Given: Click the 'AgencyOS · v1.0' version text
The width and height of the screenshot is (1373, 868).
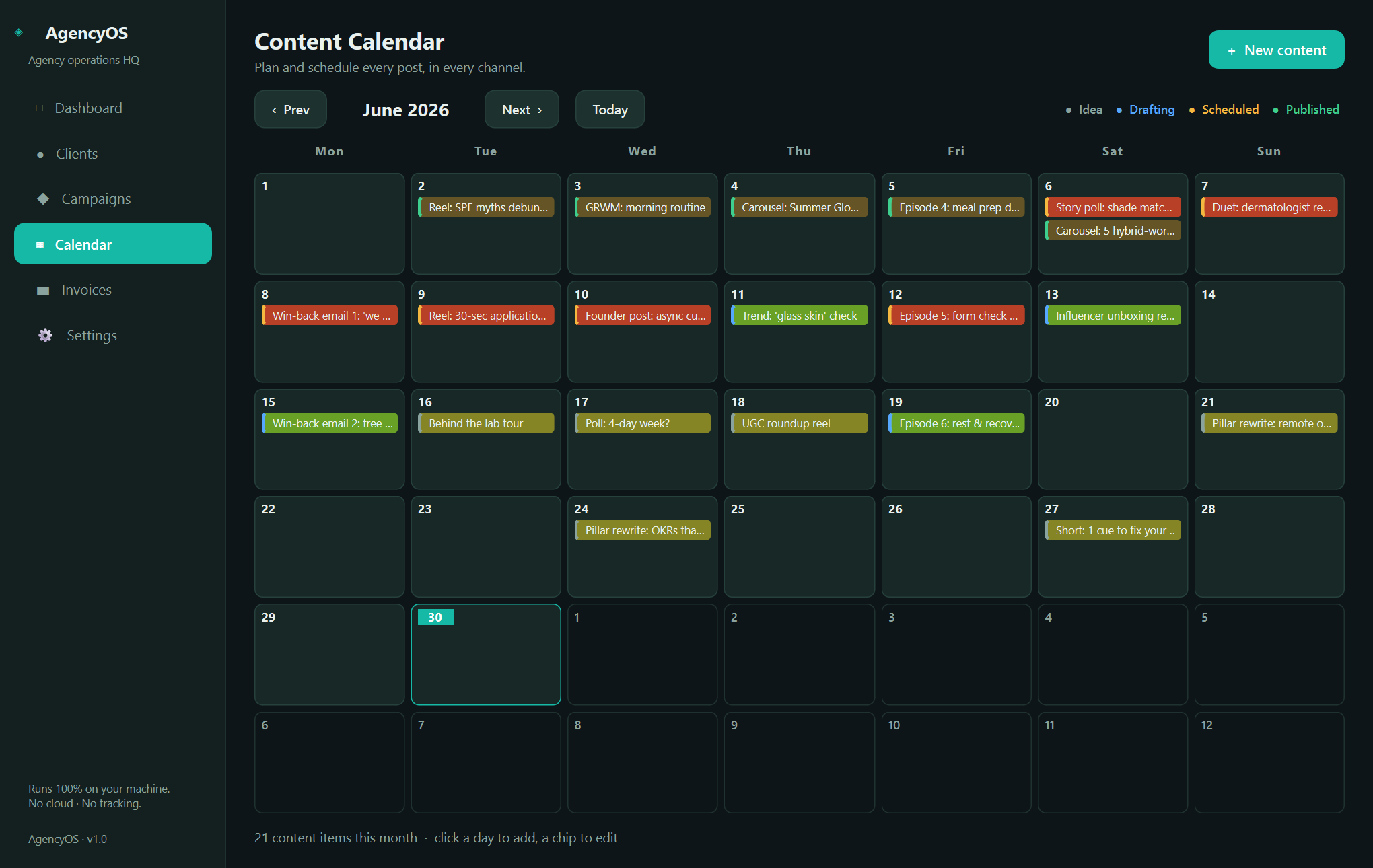Looking at the screenshot, I should click(67, 839).
